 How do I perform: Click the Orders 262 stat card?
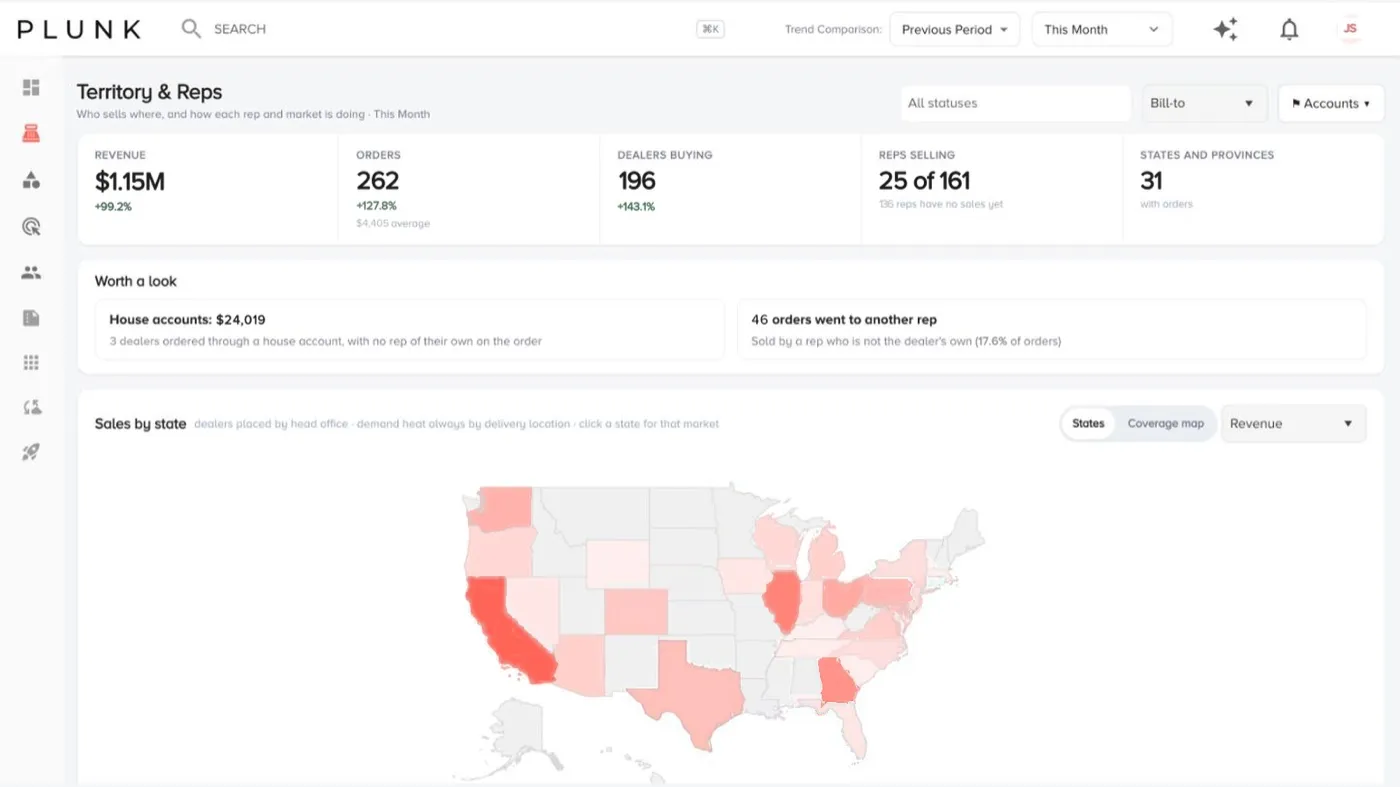[469, 189]
